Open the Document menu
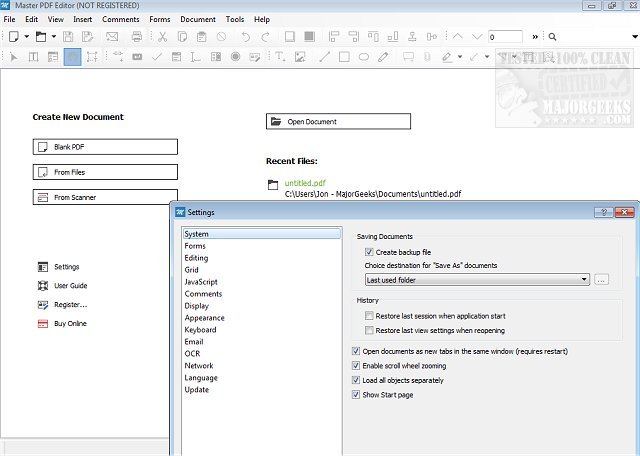 (x=198, y=19)
